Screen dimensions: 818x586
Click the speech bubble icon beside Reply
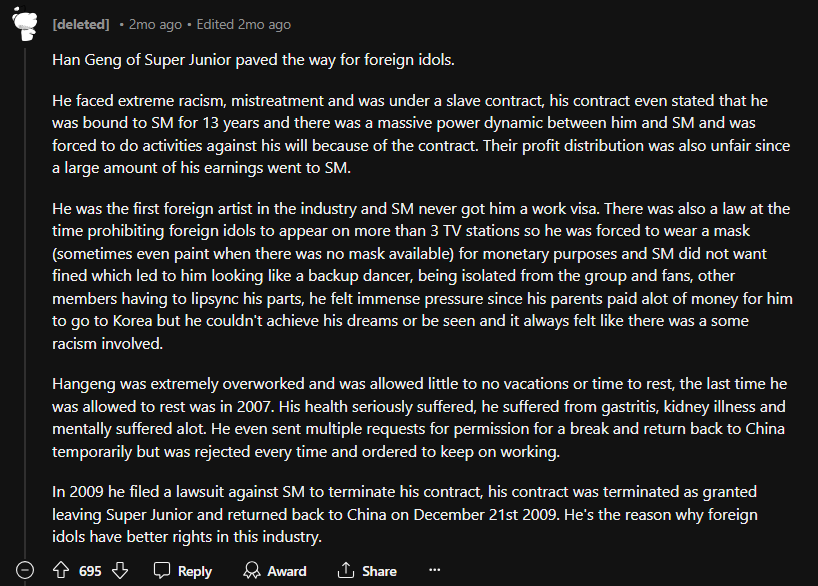click(x=162, y=570)
